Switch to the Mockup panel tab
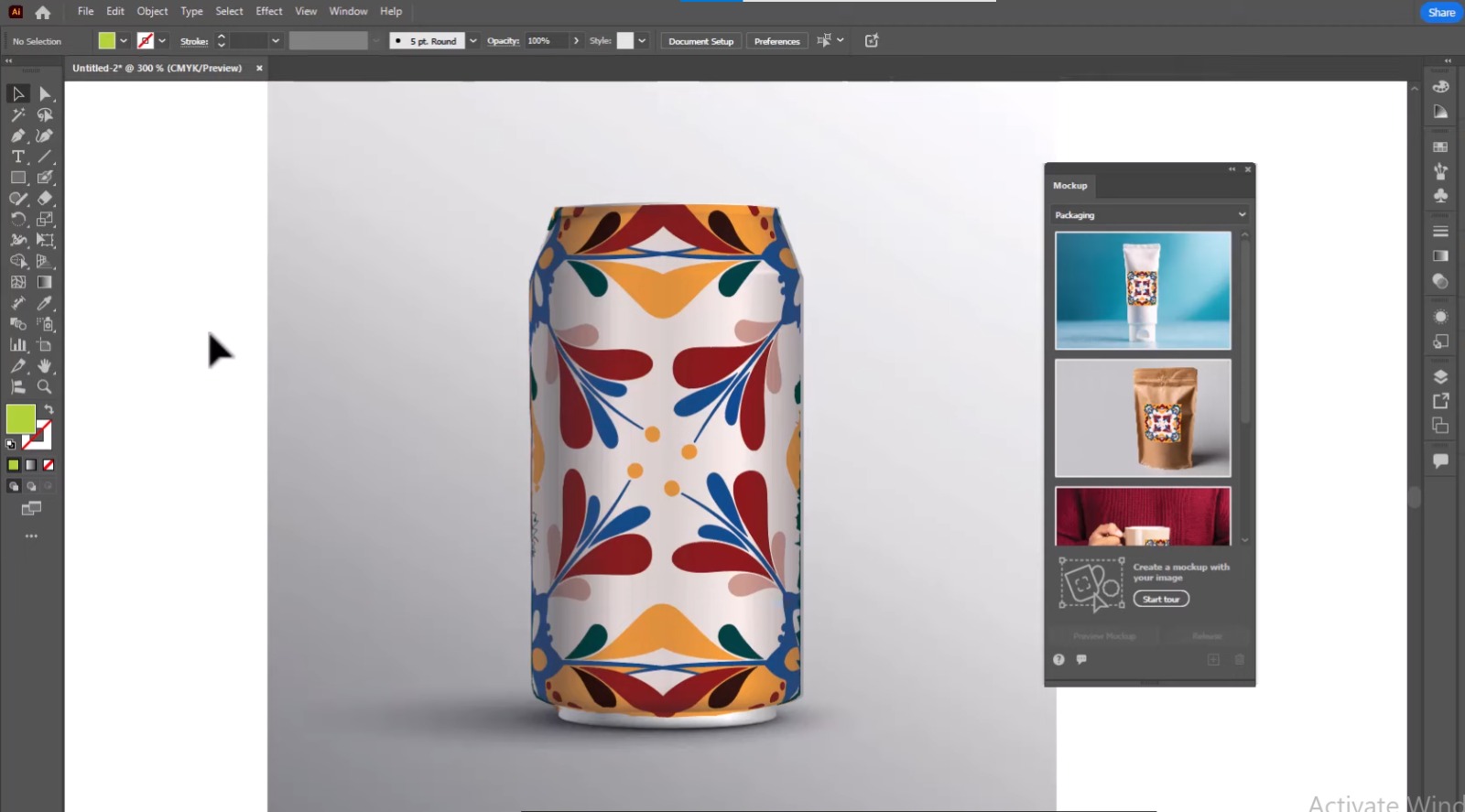The image size is (1465, 812). coord(1069,186)
